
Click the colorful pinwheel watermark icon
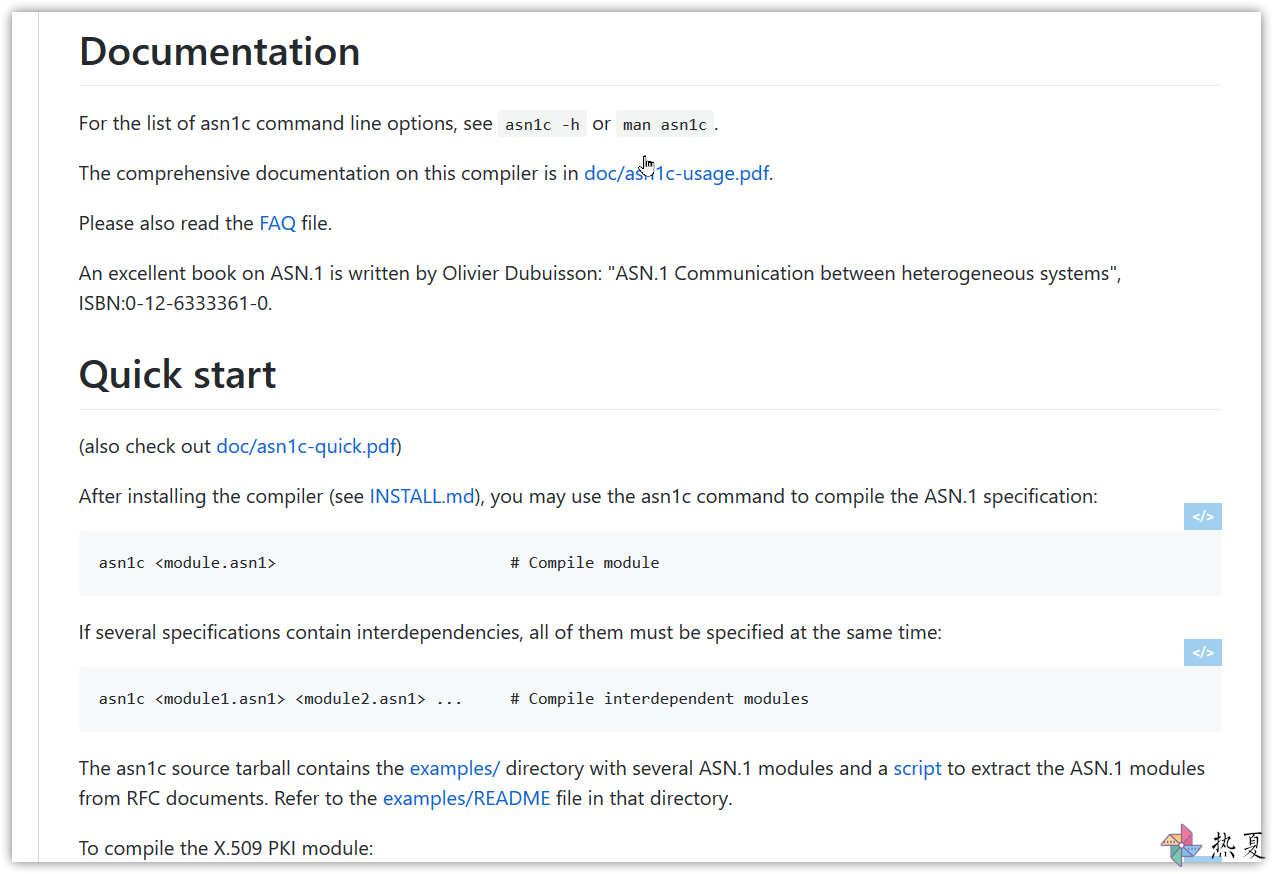point(1181,846)
